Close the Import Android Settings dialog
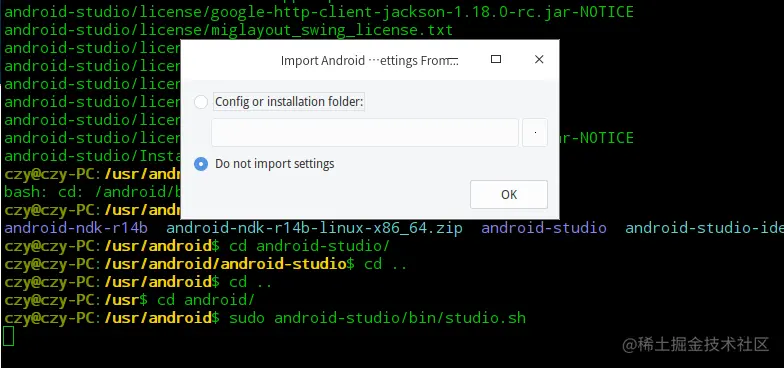Screen dimensions: 784x368 click(x=539, y=60)
